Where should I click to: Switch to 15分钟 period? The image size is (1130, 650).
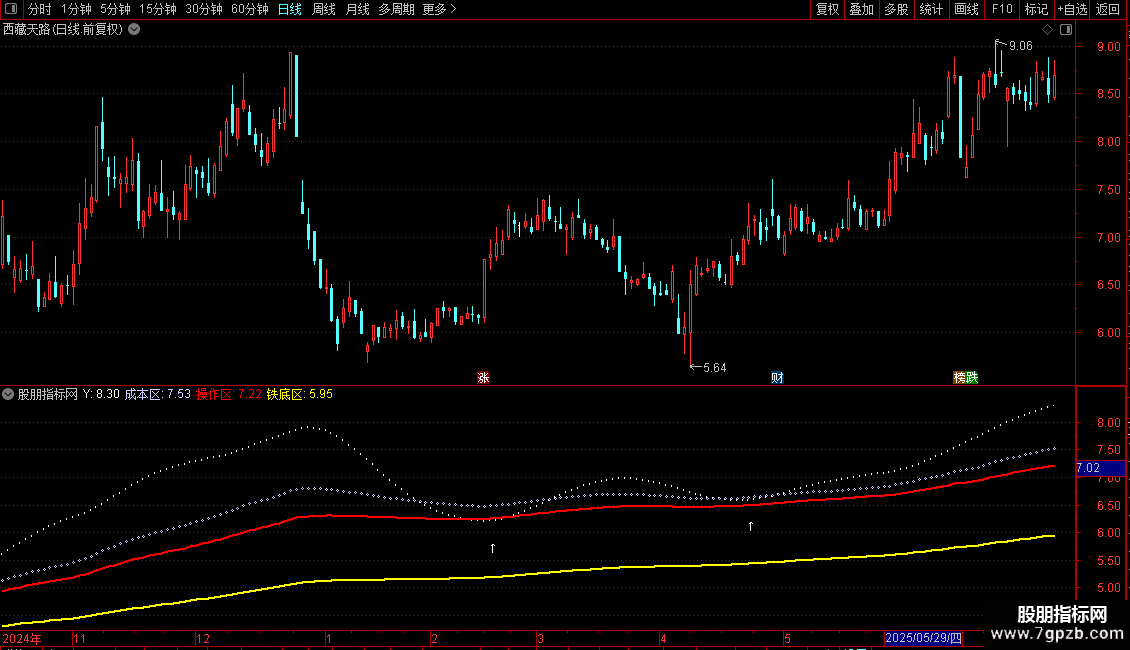(158, 9)
